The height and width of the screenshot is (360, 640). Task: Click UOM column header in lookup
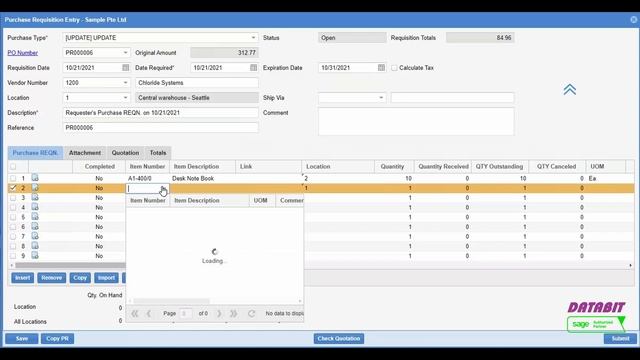(260, 200)
